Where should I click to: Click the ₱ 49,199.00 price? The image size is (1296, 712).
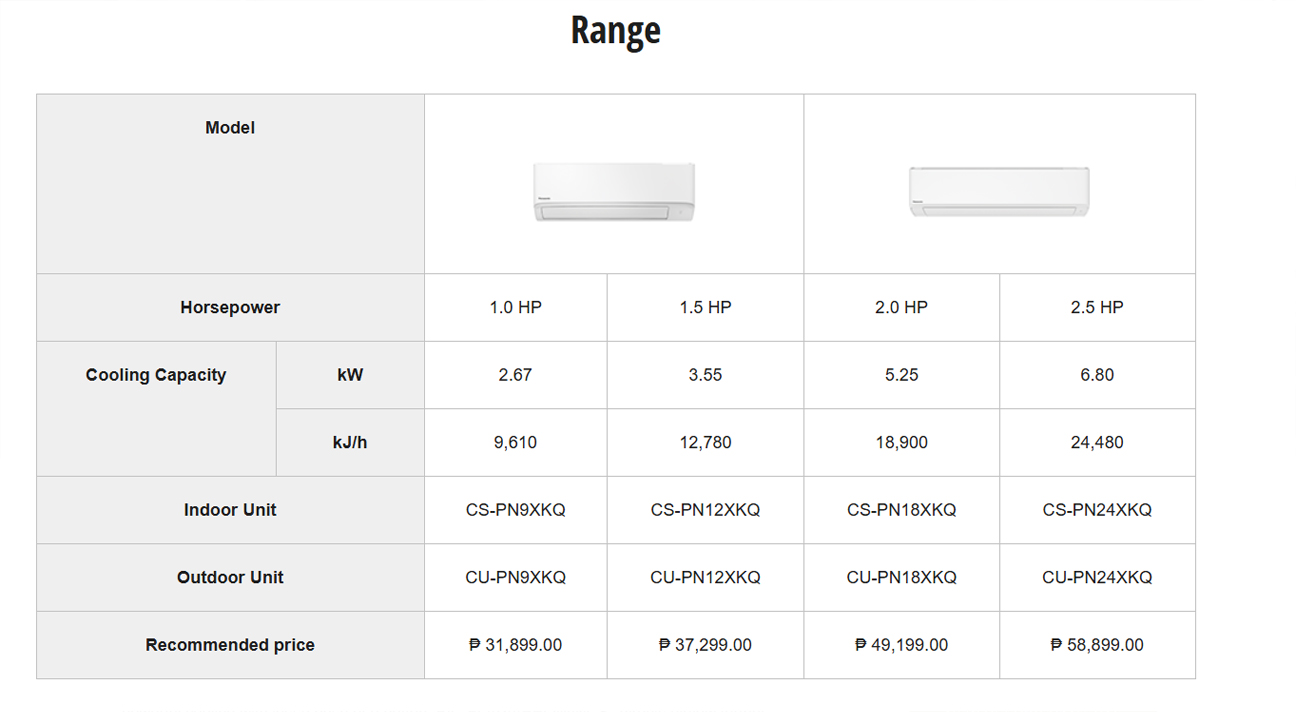click(x=901, y=645)
